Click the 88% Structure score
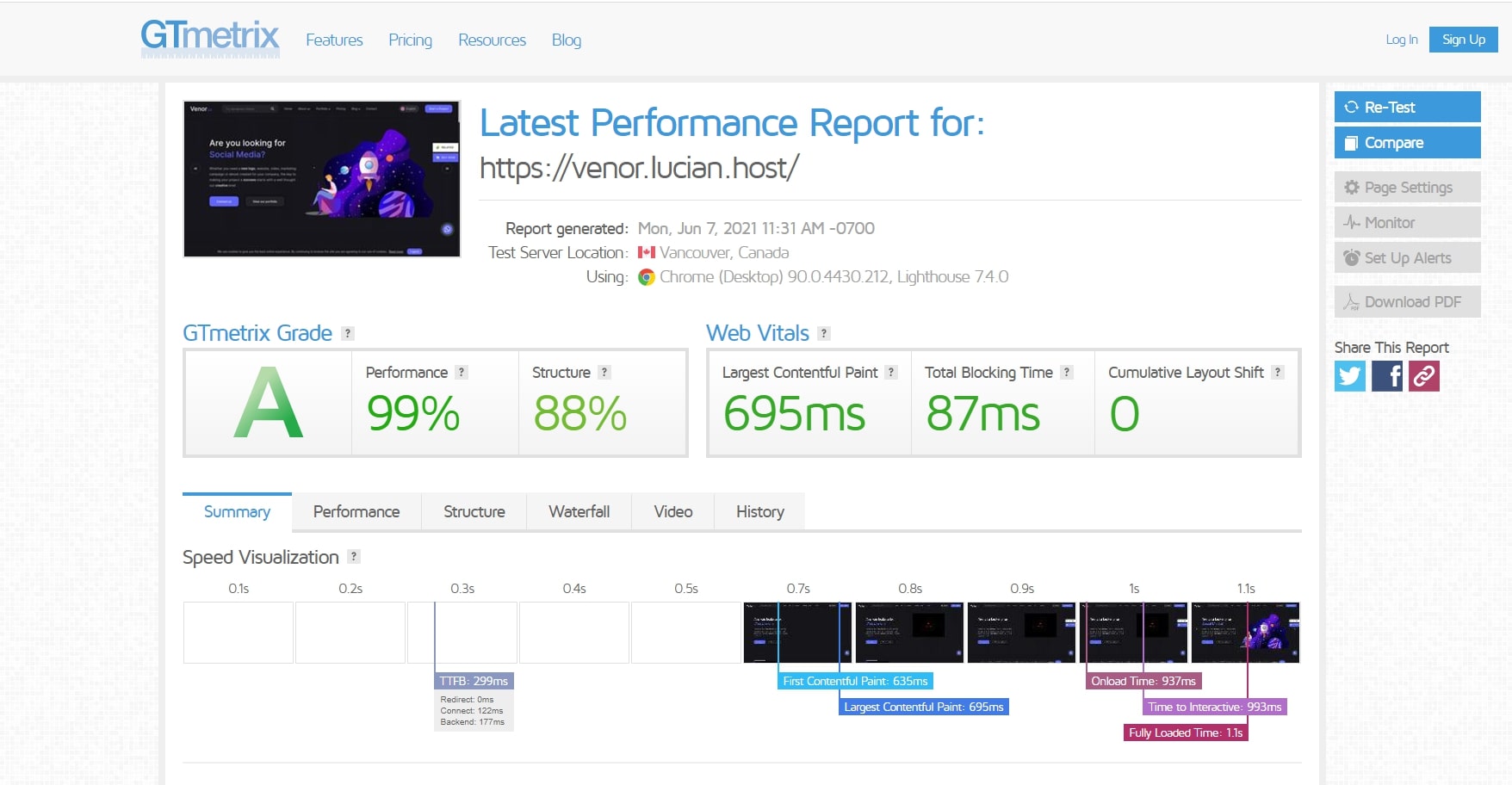 pos(579,413)
